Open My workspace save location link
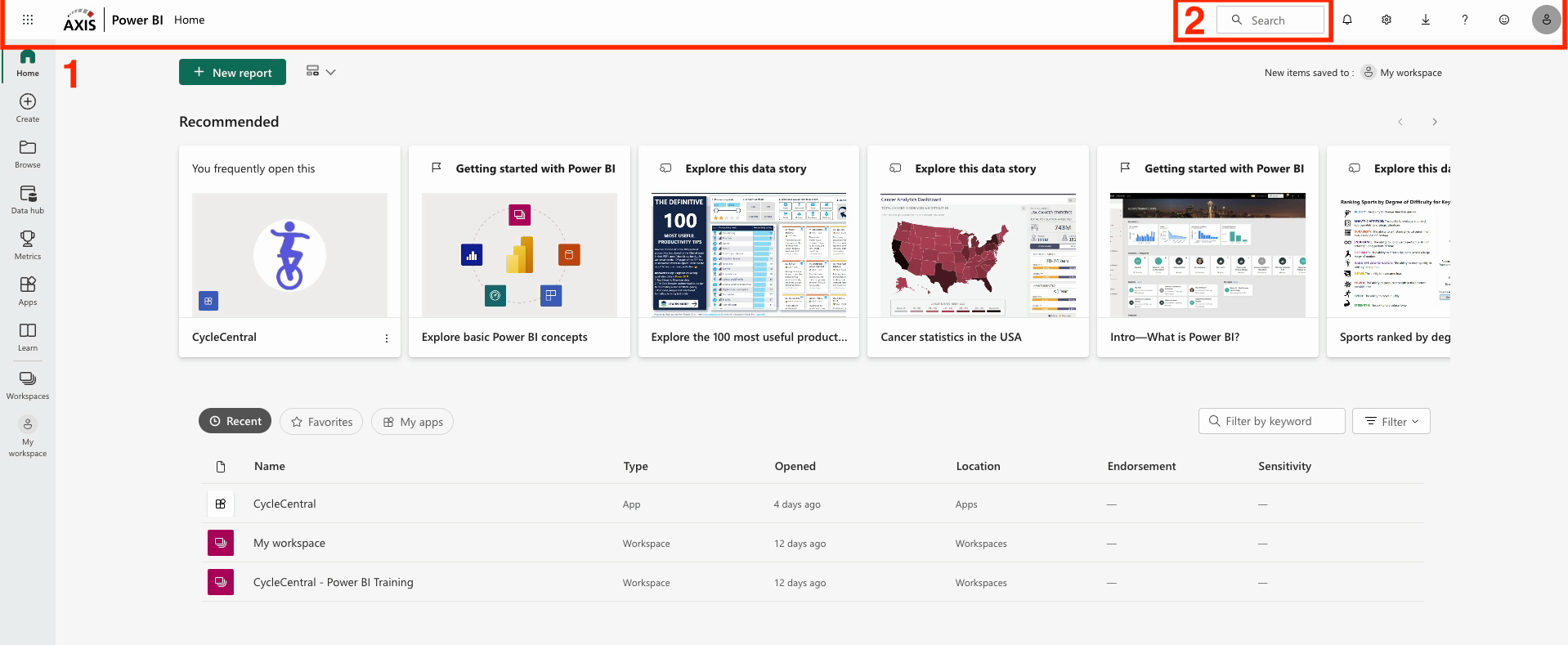 tap(1411, 73)
